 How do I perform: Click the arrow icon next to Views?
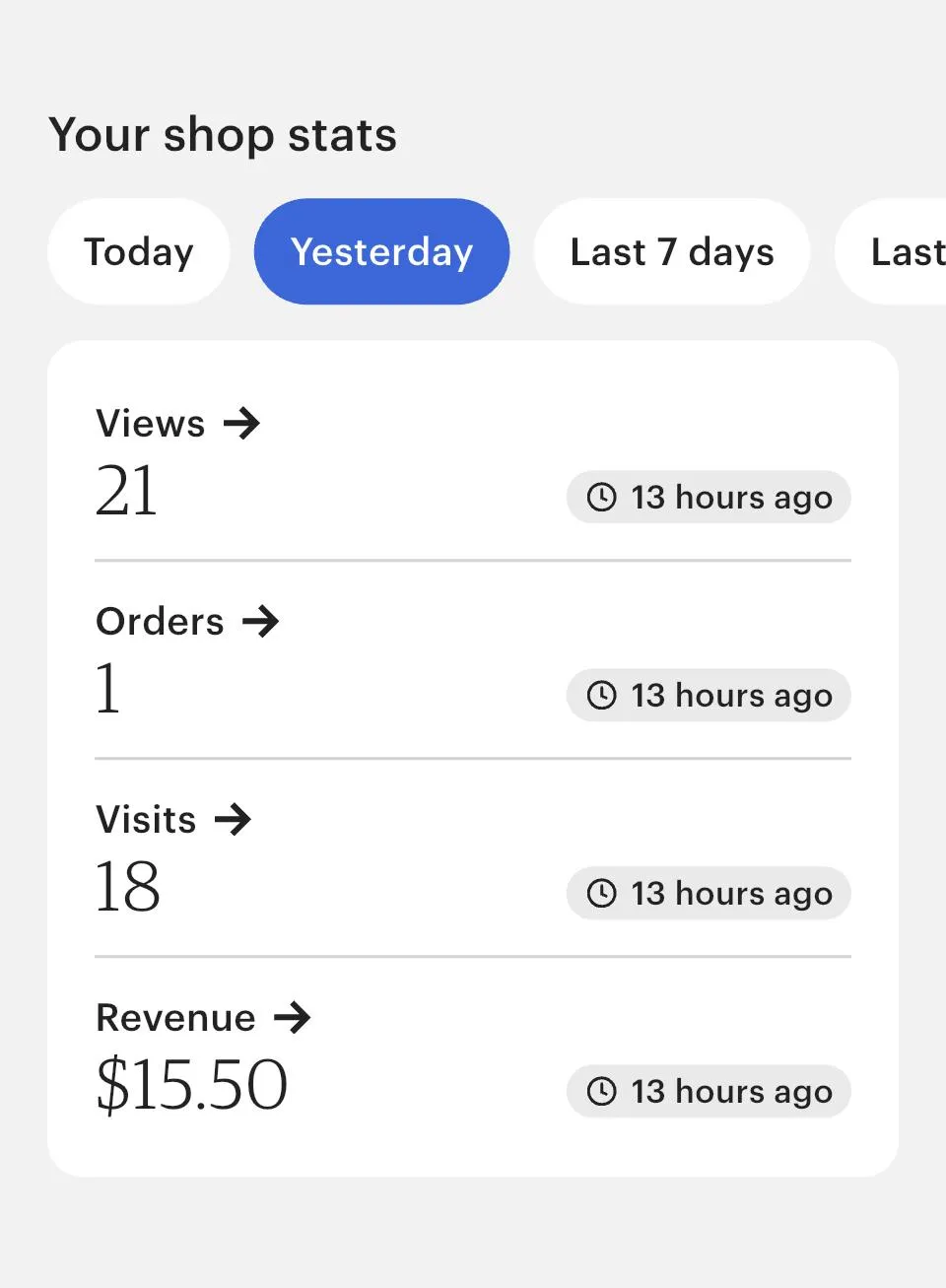click(241, 424)
